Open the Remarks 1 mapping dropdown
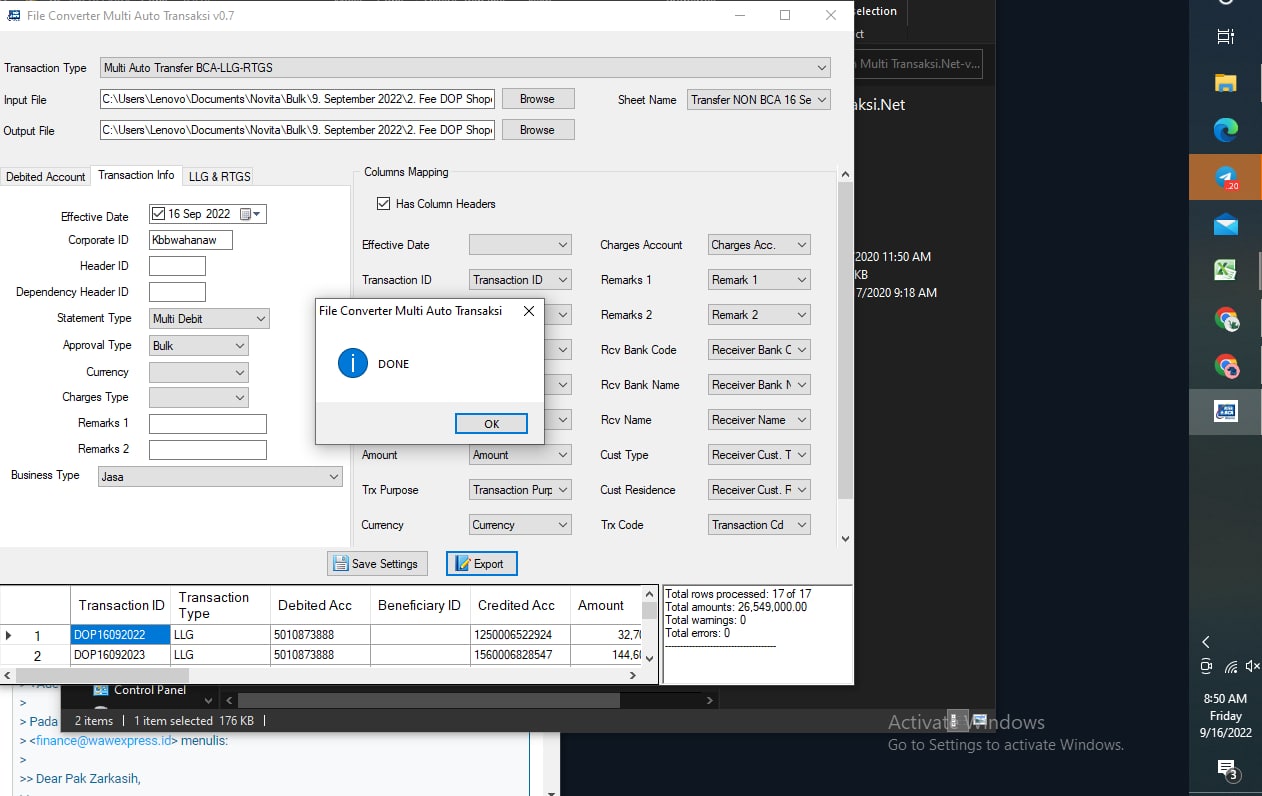Screen dimensions: 1262x796 tap(759, 280)
